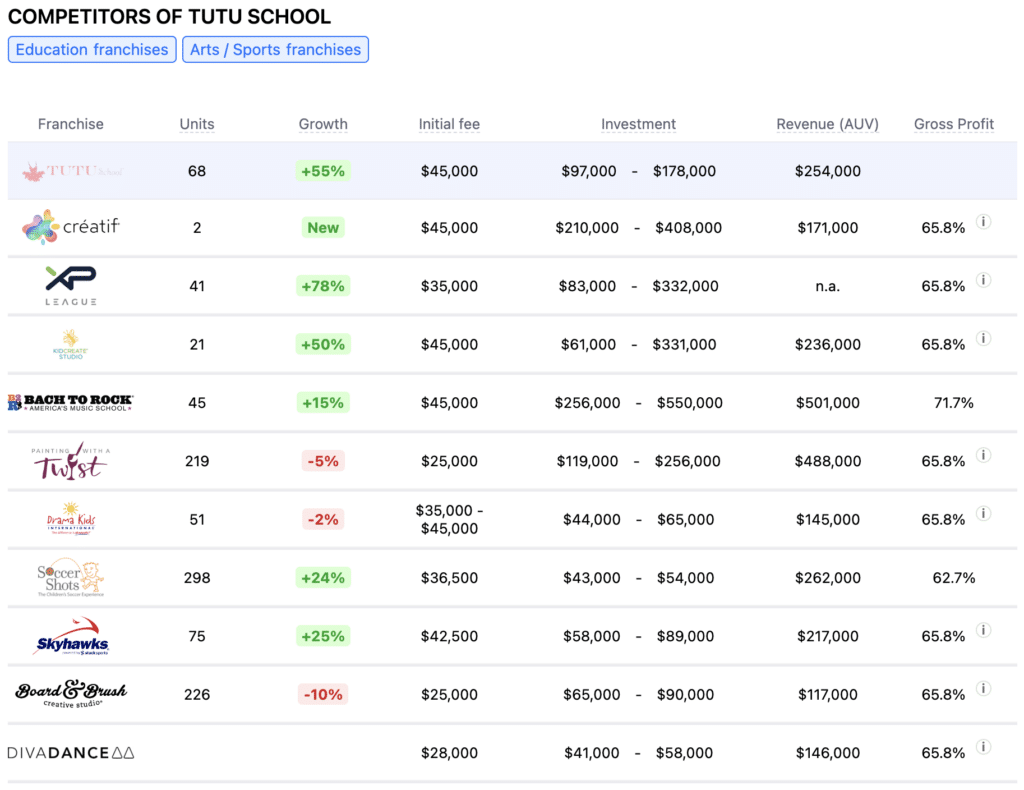This screenshot has width=1024, height=790.
Task: Click the $36,500 initial fee
Action: pos(449,578)
